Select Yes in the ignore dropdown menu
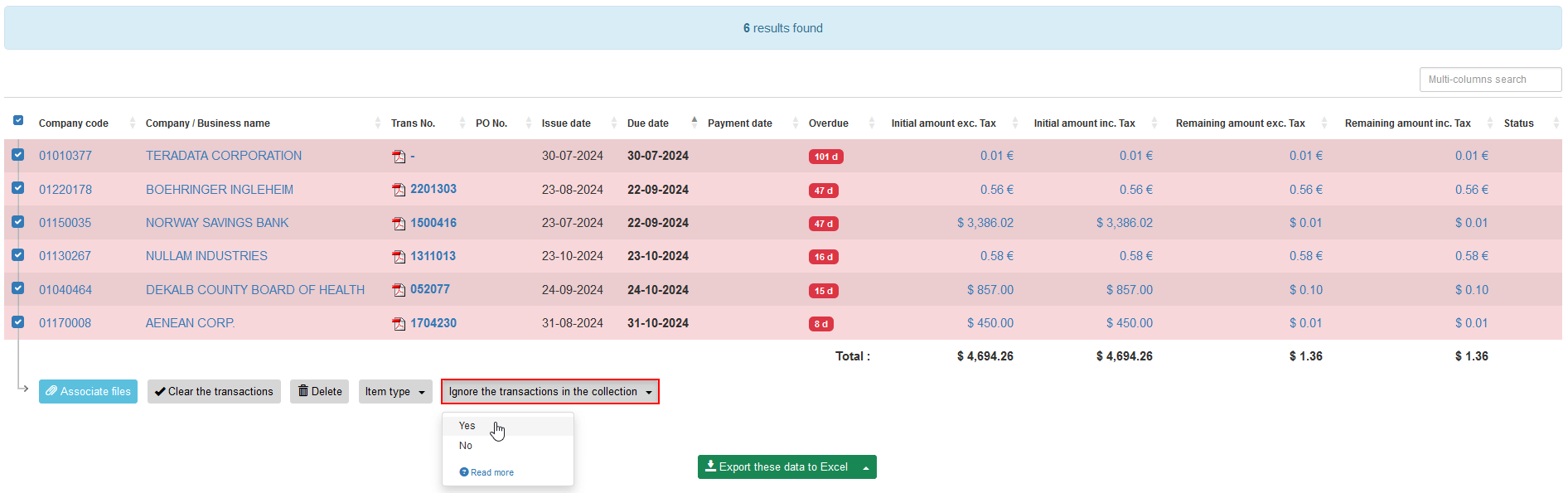Viewport: 1568px width, 493px height. tap(467, 426)
